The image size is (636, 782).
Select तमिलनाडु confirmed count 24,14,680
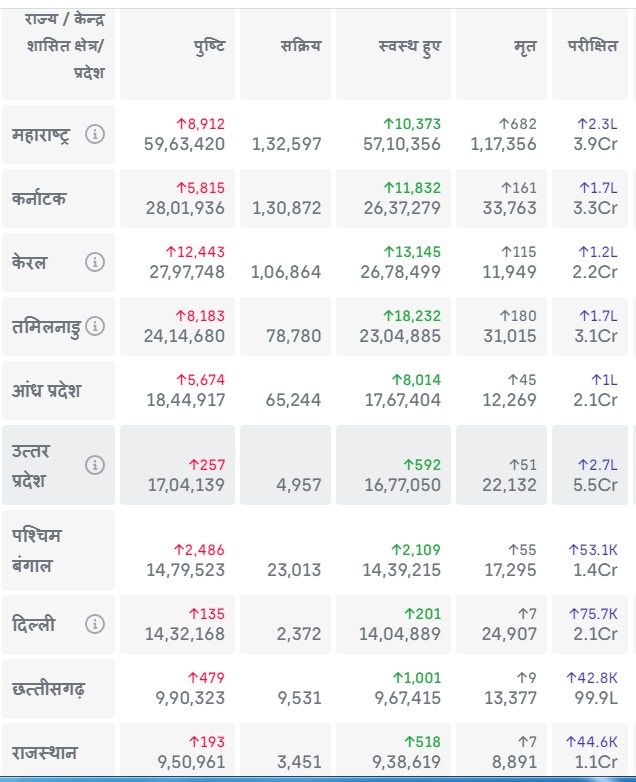[x=184, y=336]
